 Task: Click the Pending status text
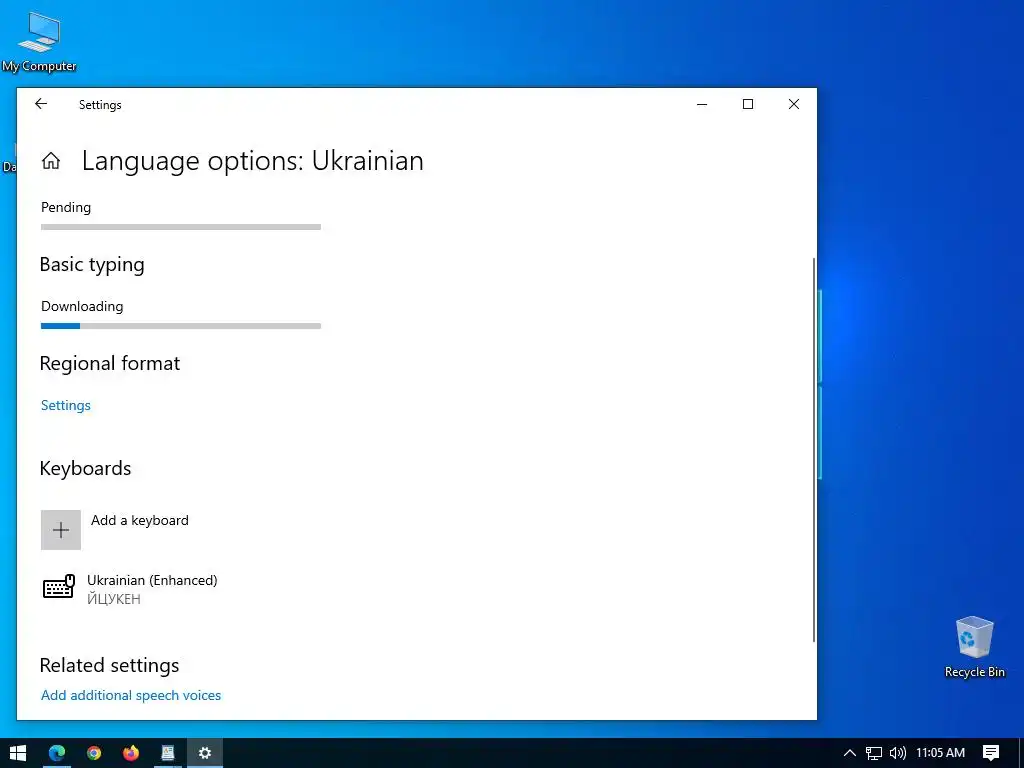[x=66, y=207]
